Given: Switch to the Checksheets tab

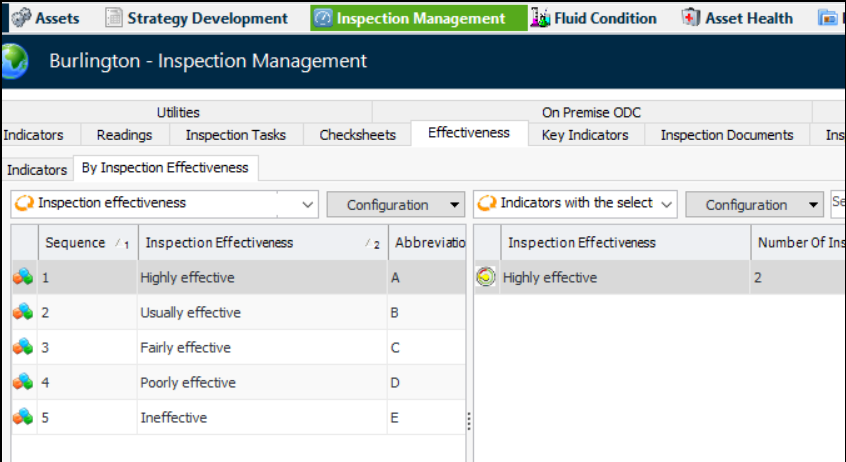Looking at the screenshot, I should [x=357, y=135].
